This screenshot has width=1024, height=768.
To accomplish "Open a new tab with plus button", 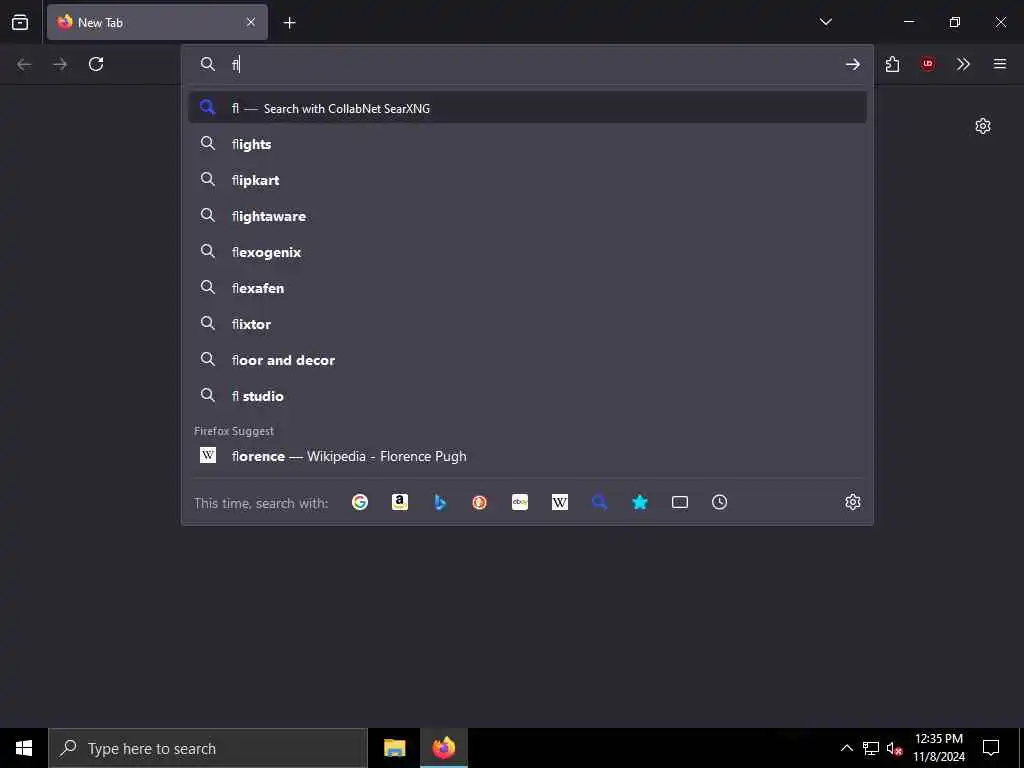I will pyautogui.click(x=289, y=23).
